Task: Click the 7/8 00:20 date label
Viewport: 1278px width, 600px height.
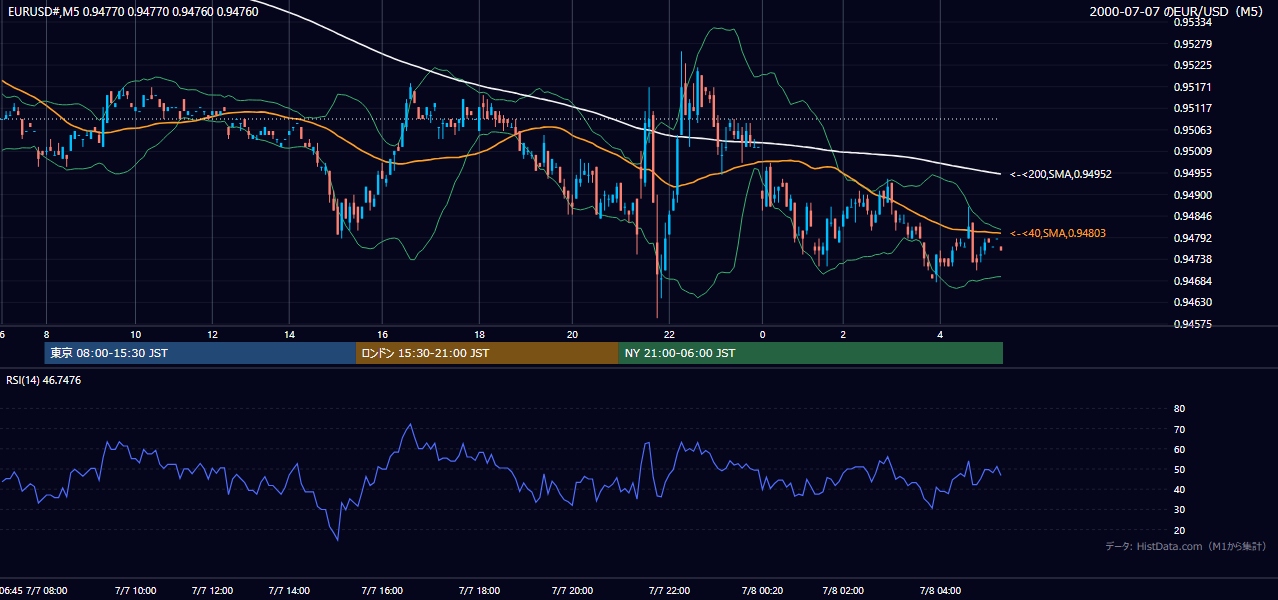Action: point(762,591)
